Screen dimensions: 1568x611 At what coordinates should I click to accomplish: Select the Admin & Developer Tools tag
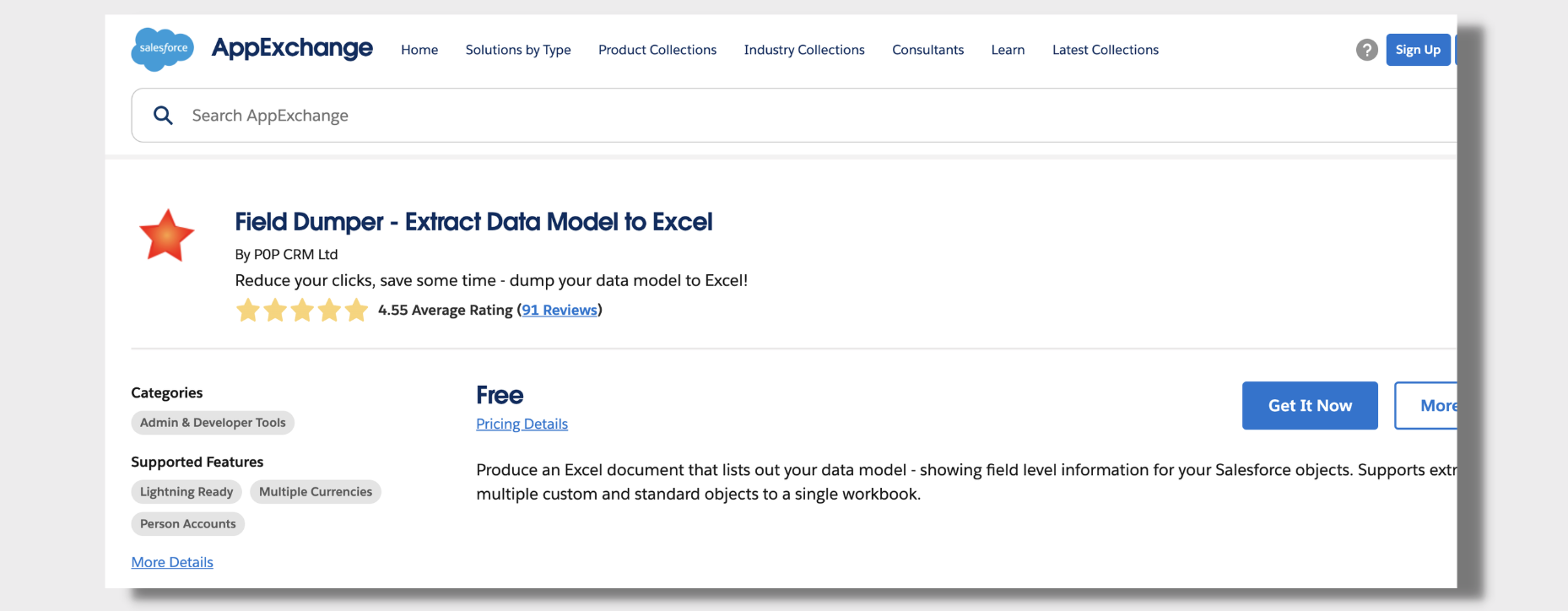point(213,423)
